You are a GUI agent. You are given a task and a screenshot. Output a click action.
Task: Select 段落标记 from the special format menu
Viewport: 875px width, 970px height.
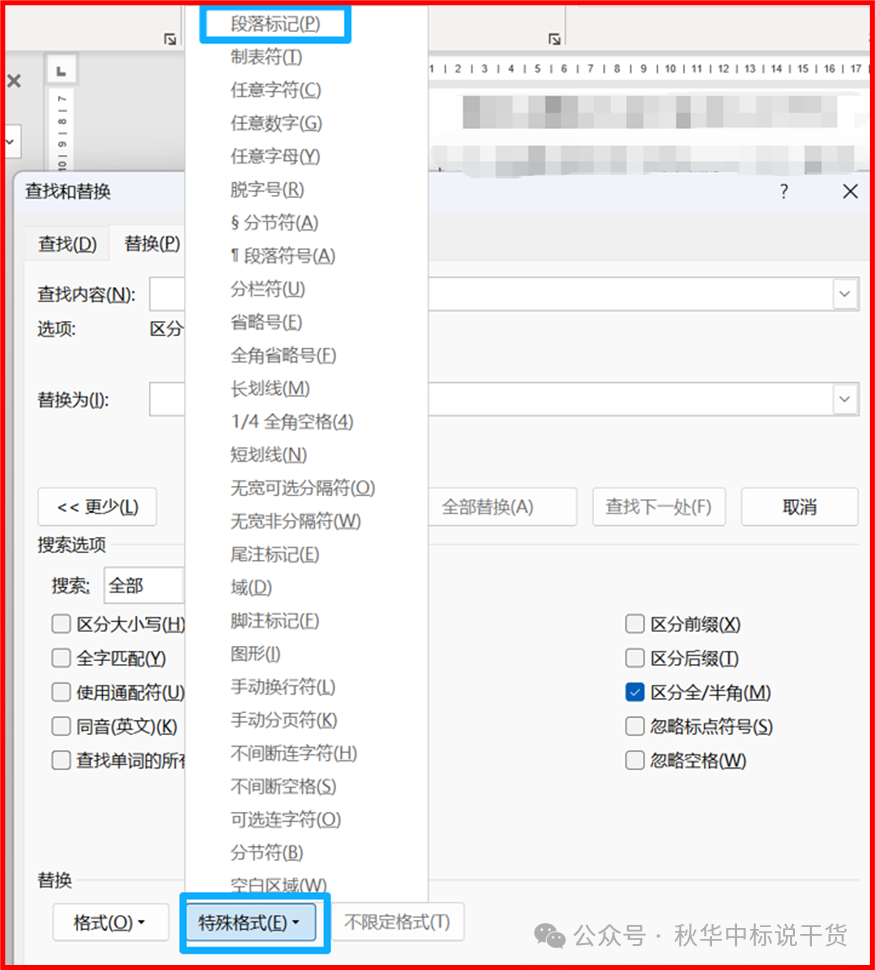275,24
